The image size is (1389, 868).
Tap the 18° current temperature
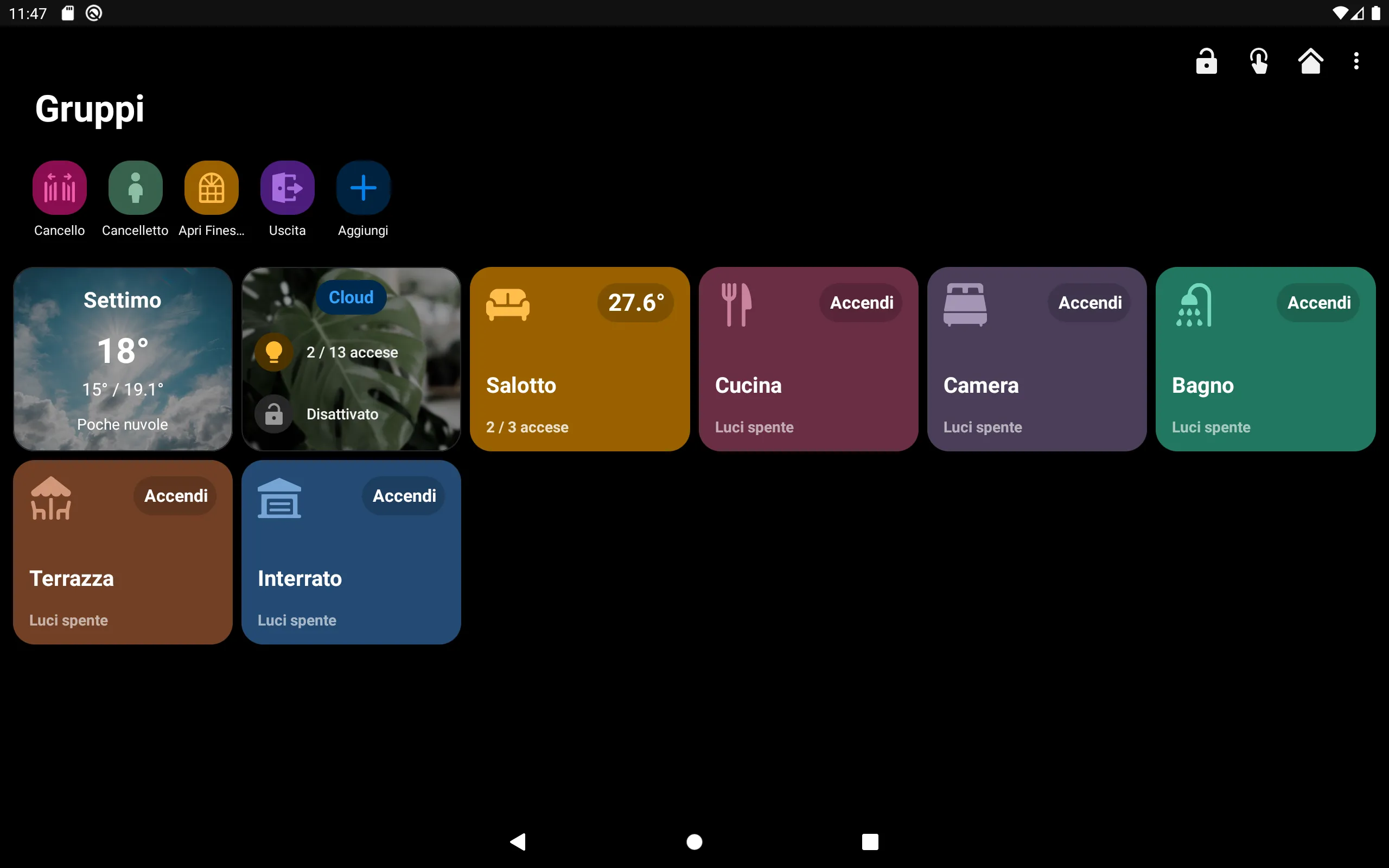pyautogui.click(x=123, y=351)
